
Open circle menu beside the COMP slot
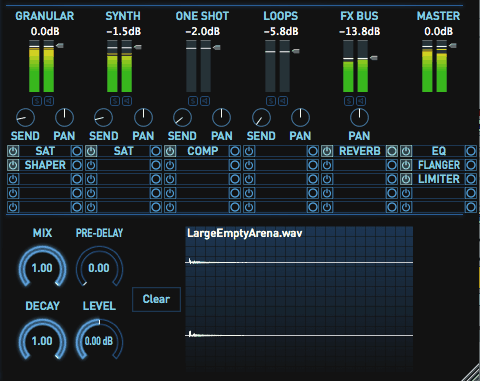coord(235,151)
